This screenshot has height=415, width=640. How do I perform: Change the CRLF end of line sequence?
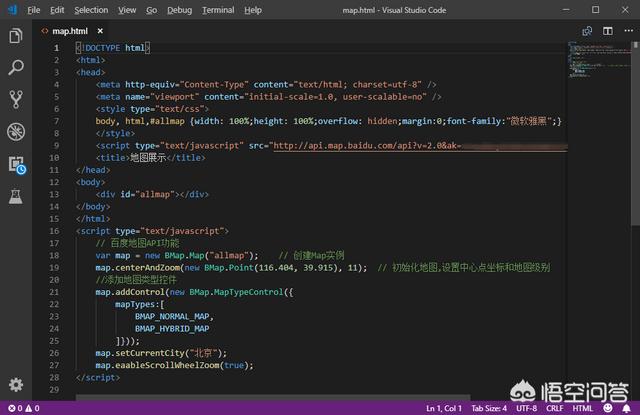pos(556,408)
